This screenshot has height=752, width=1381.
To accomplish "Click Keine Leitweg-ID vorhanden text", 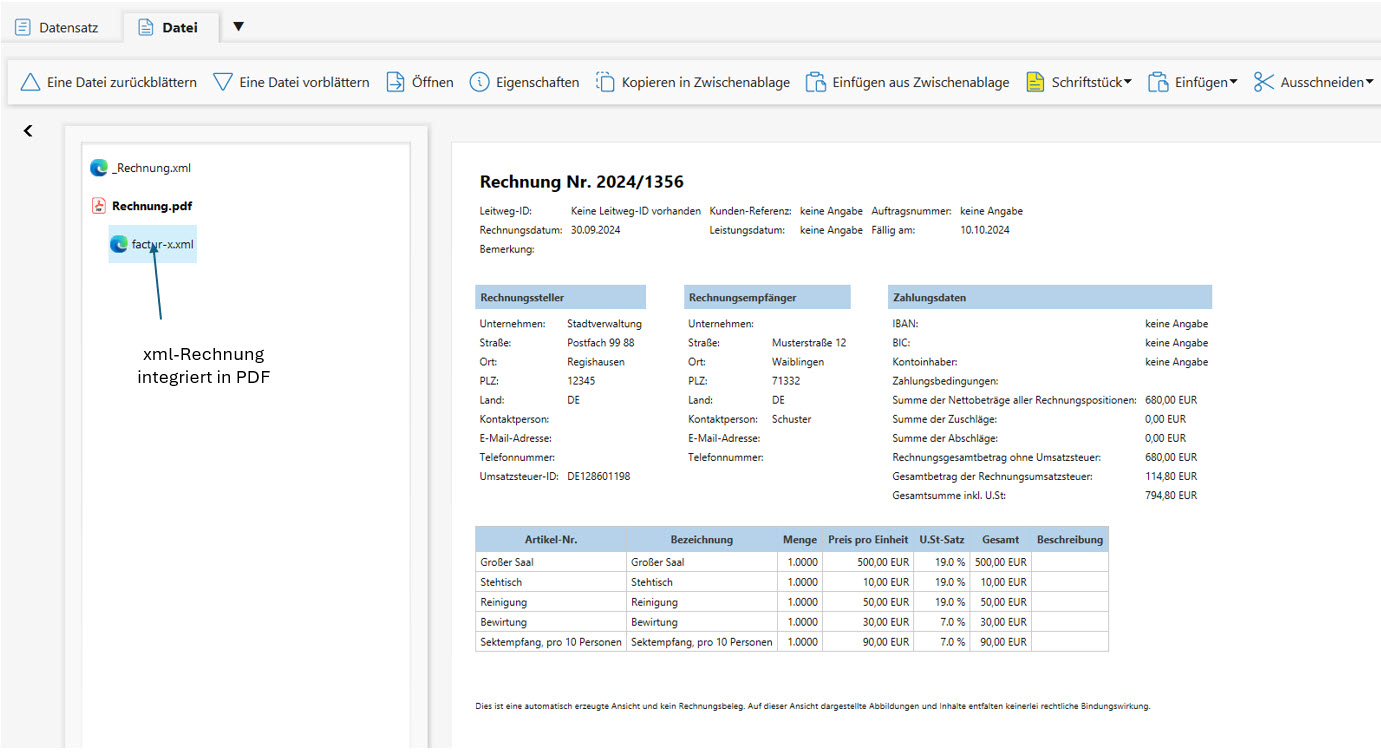I will click(636, 211).
